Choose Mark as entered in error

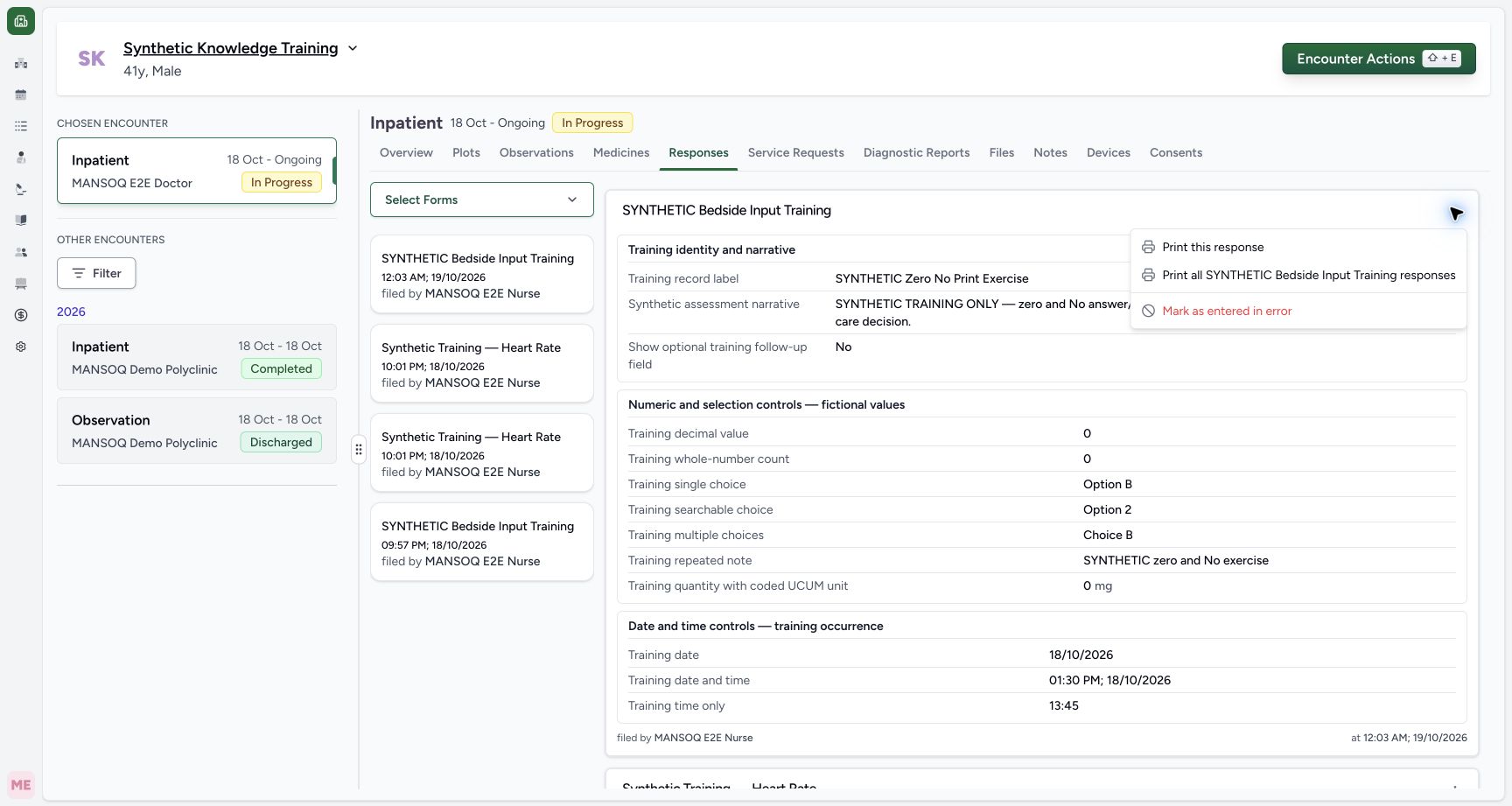[x=1298, y=311]
